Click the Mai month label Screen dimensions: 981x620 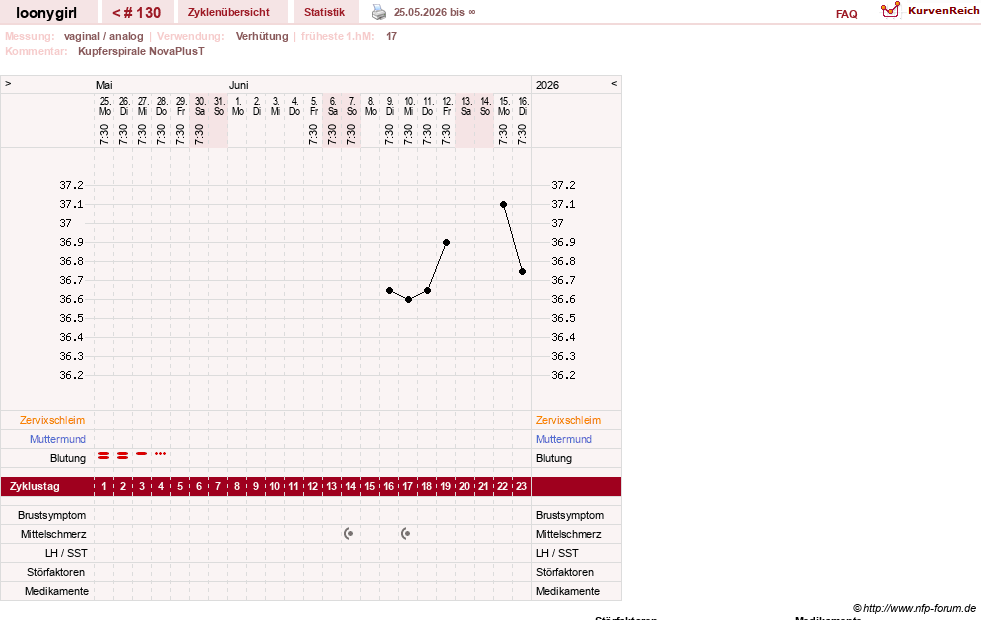(x=104, y=85)
